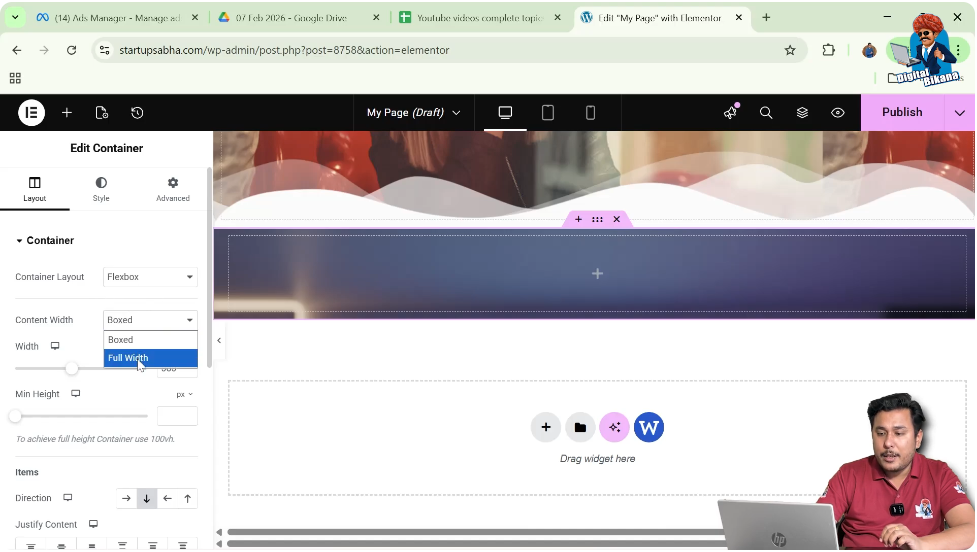Collapse the editor panel arrow
The width and height of the screenshot is (977, 552).
tap(219, 340)
